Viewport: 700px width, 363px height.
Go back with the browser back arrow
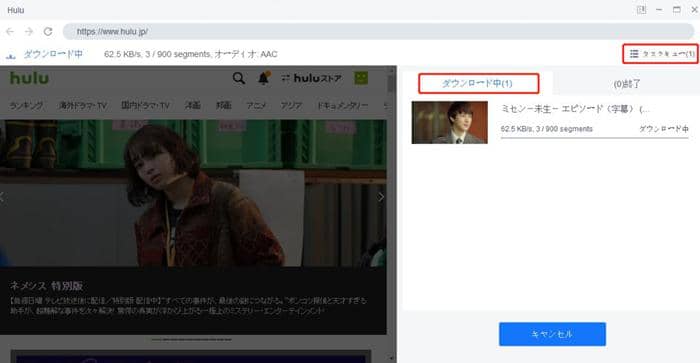(x=10, y=32)
